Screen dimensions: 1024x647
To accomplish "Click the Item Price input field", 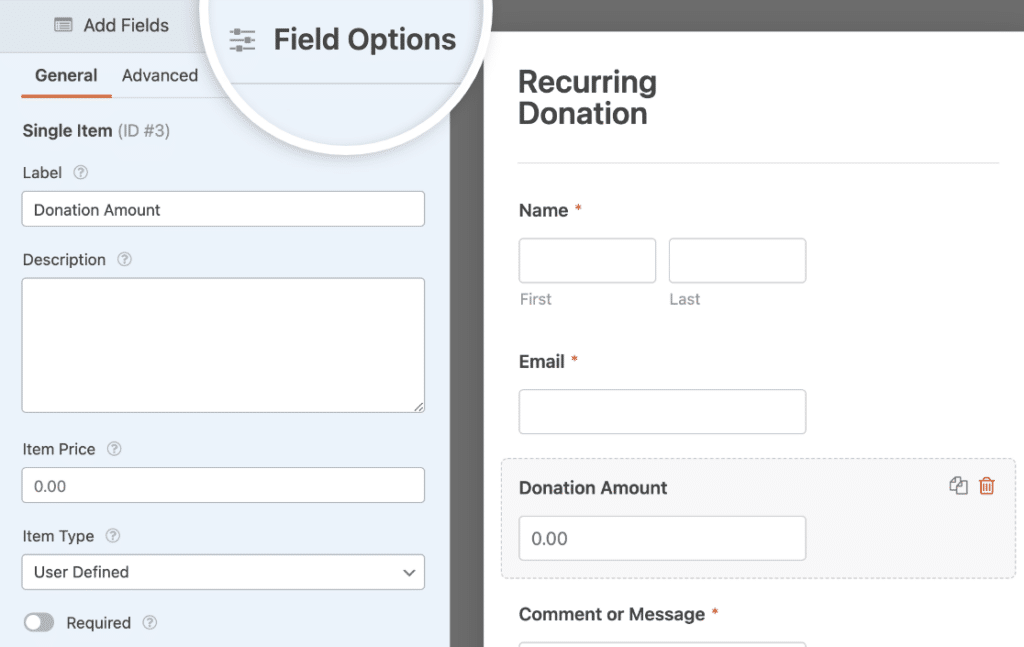I will point(223,485).
